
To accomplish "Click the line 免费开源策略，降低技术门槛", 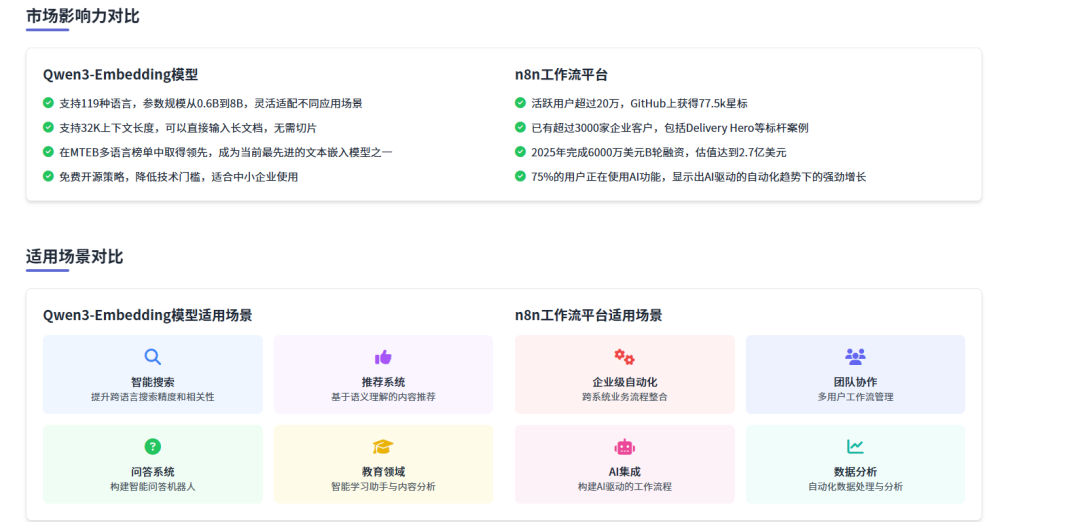I will point(178,177).
